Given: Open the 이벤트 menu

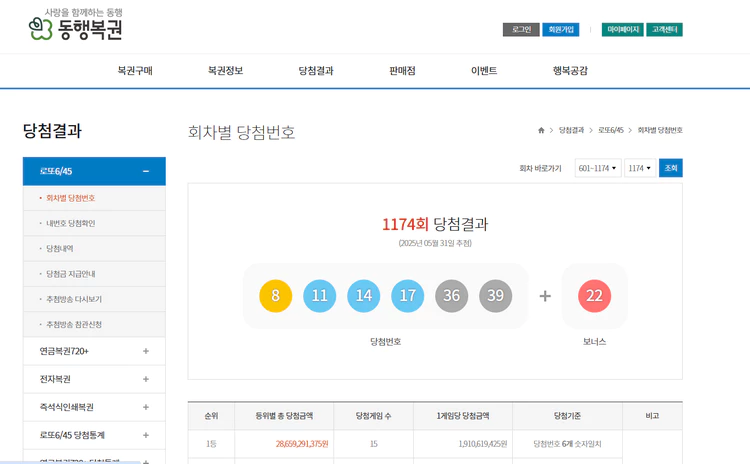Looking at the screenshot, I should (484, 71).
